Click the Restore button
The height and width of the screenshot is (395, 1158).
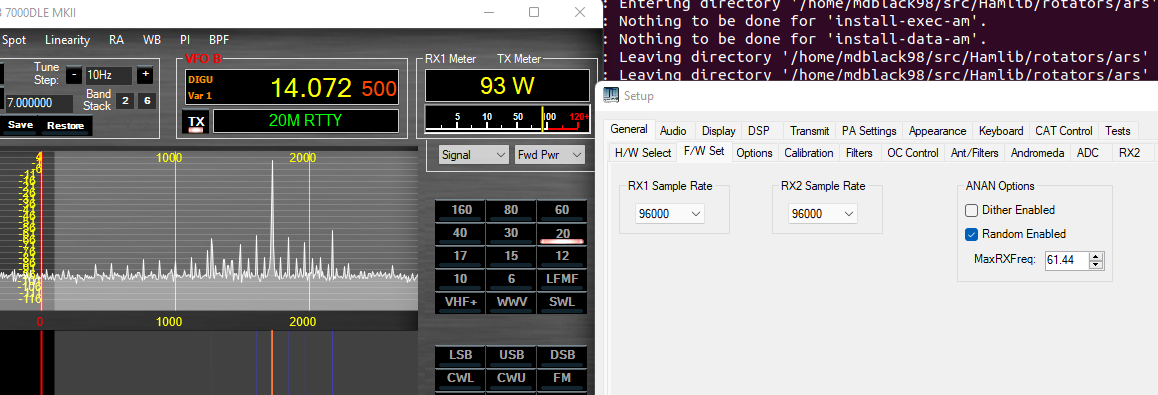66,126
